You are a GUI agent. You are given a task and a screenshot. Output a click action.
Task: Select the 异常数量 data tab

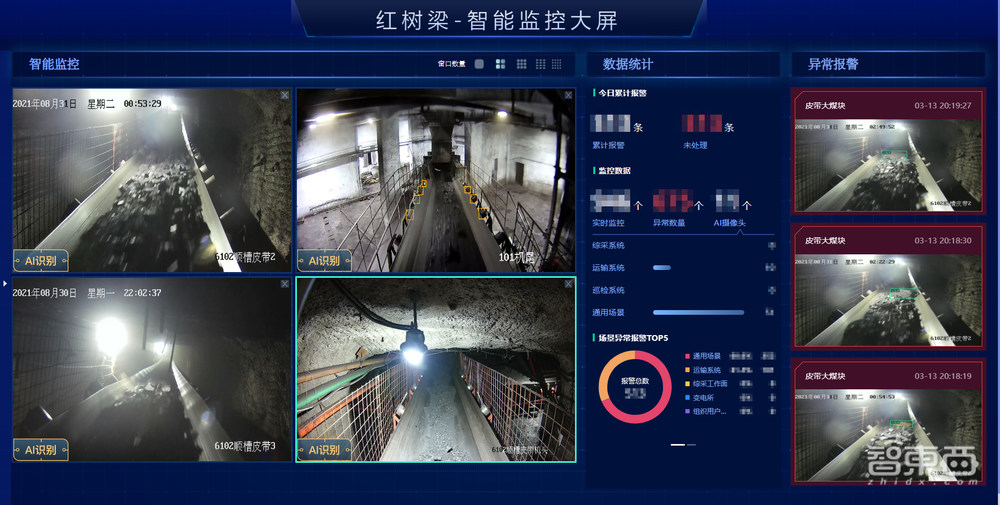click(669, 223)
